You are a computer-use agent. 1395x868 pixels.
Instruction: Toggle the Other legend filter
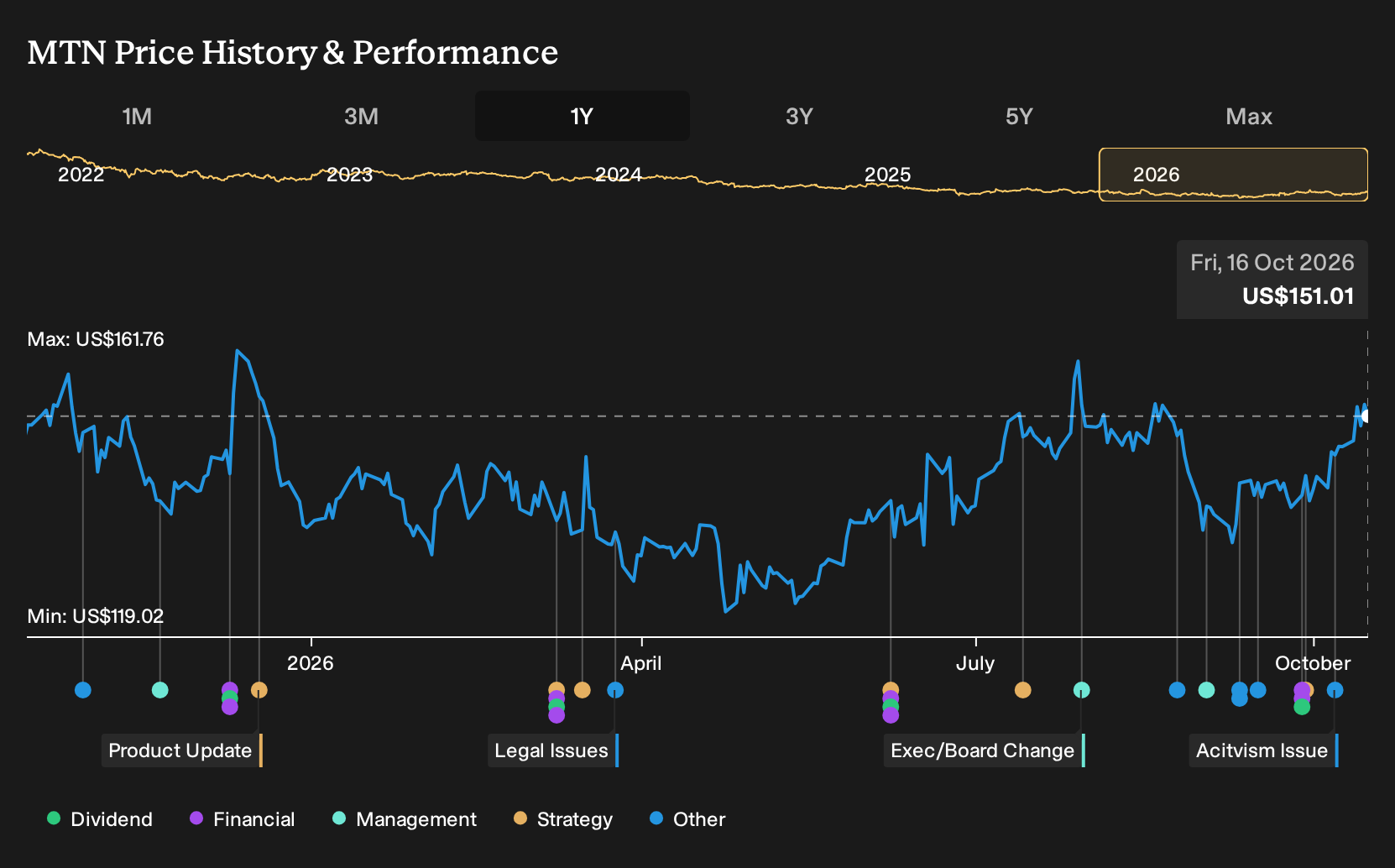click(687, 819)
